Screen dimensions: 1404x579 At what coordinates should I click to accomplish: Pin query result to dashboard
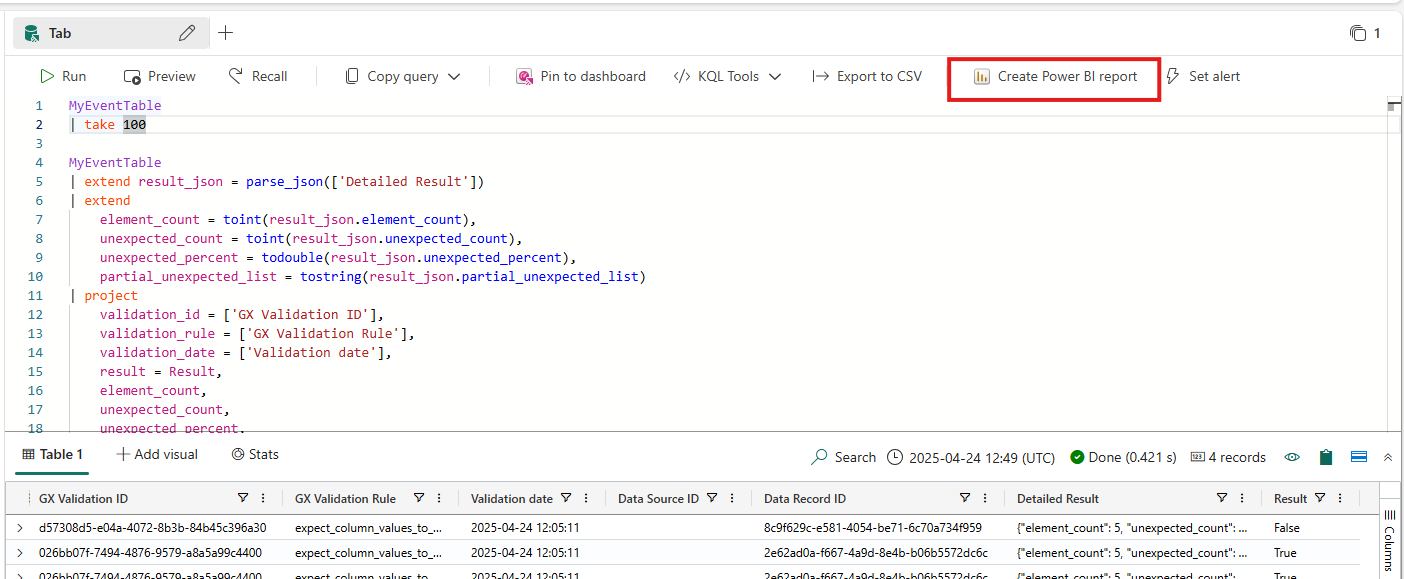(x=581, y=76)
